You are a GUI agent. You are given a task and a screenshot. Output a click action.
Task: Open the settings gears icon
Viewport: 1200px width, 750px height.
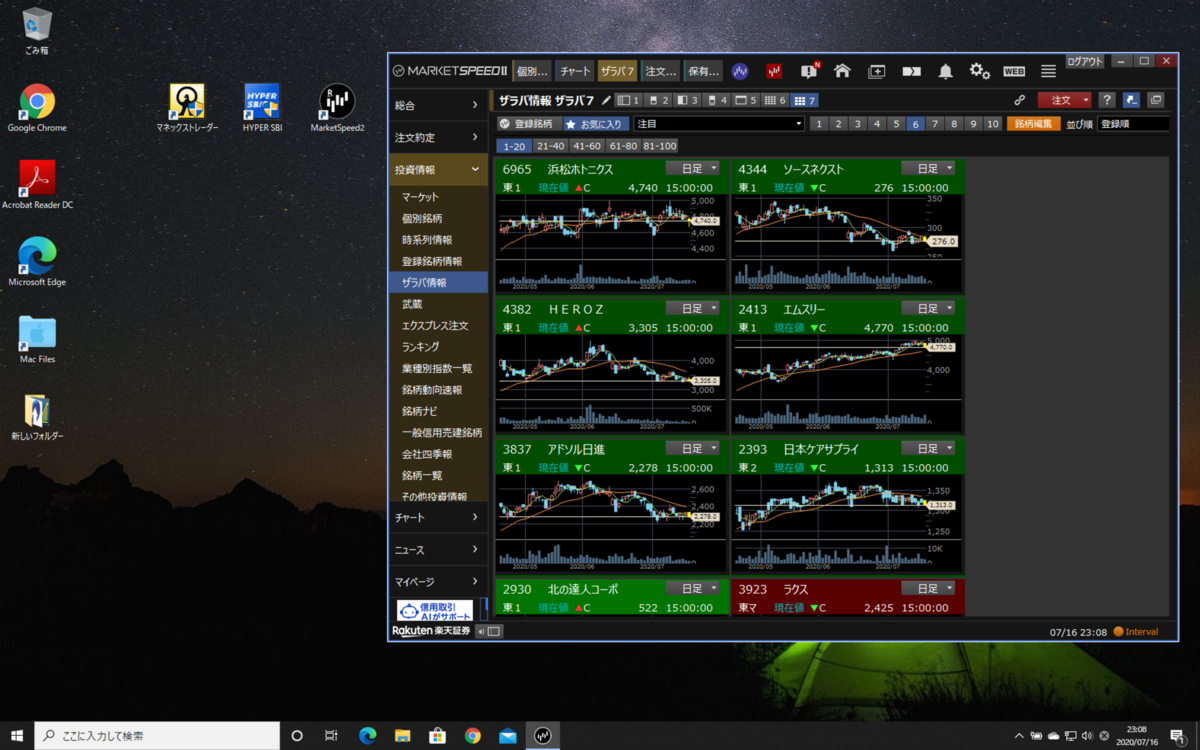[x=979, y=71]
